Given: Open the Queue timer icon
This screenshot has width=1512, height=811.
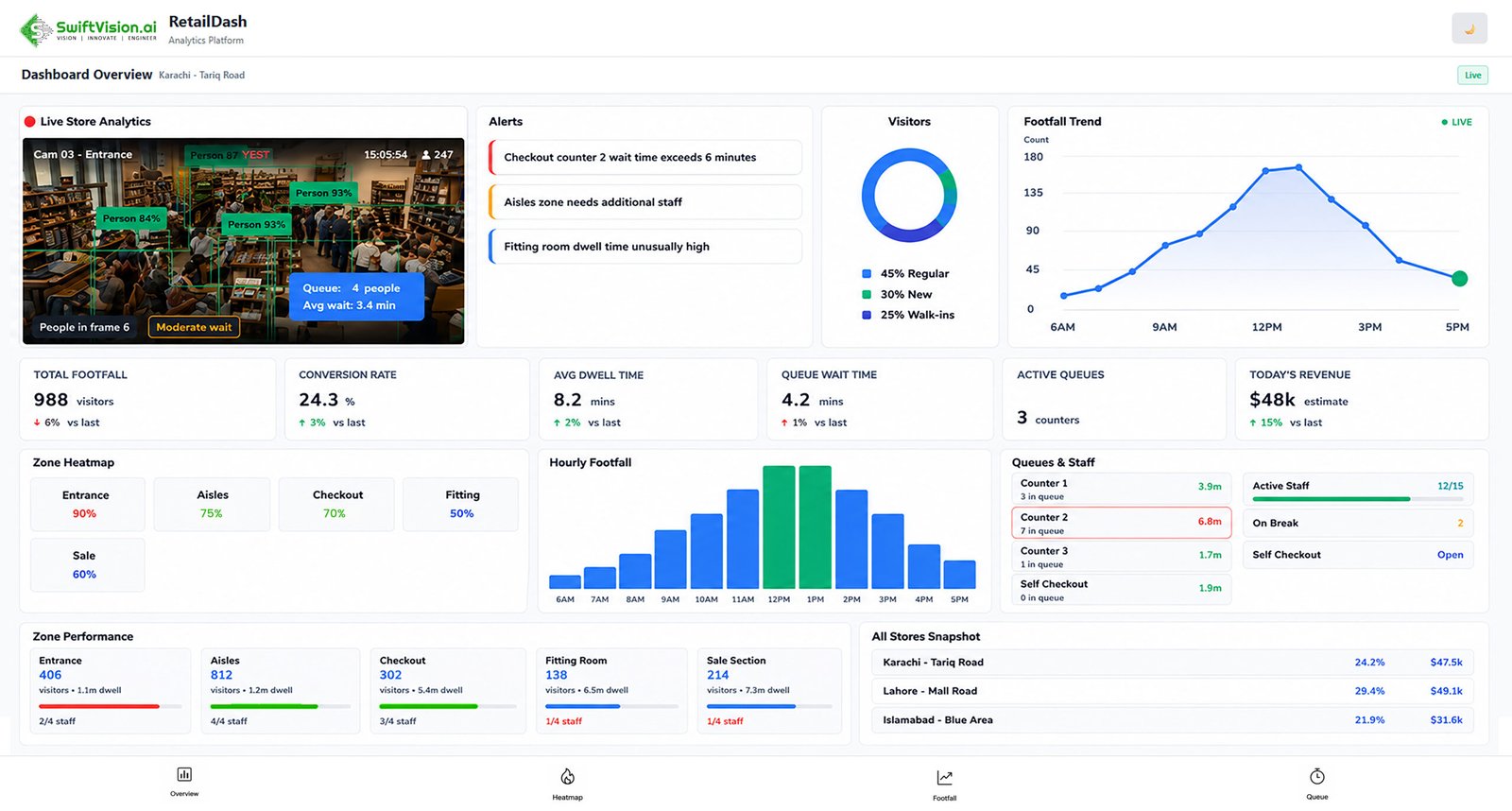Looking at the screenshot, I should click(x=1316, y=777).
